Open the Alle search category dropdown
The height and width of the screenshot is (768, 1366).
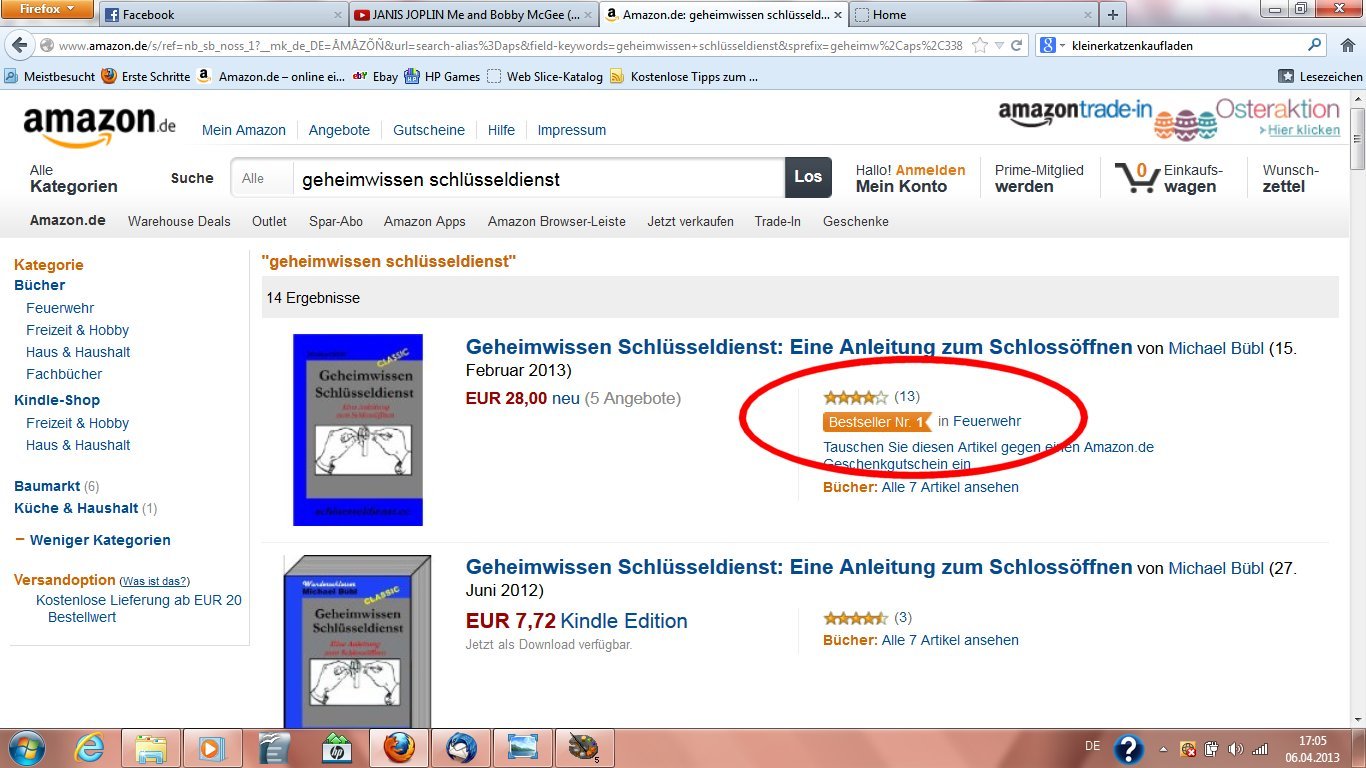point(262,178)
